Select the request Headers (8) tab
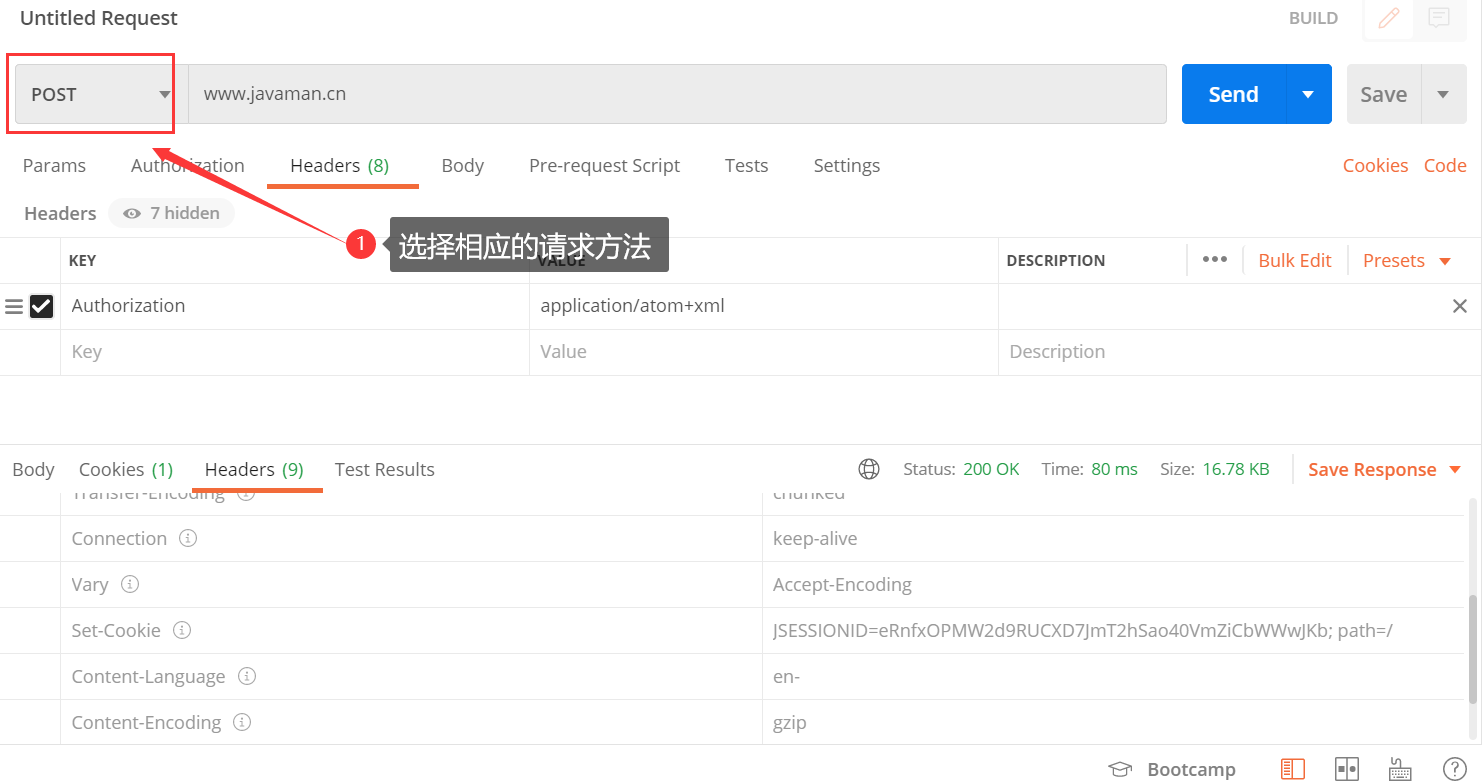 click(340, 166)
